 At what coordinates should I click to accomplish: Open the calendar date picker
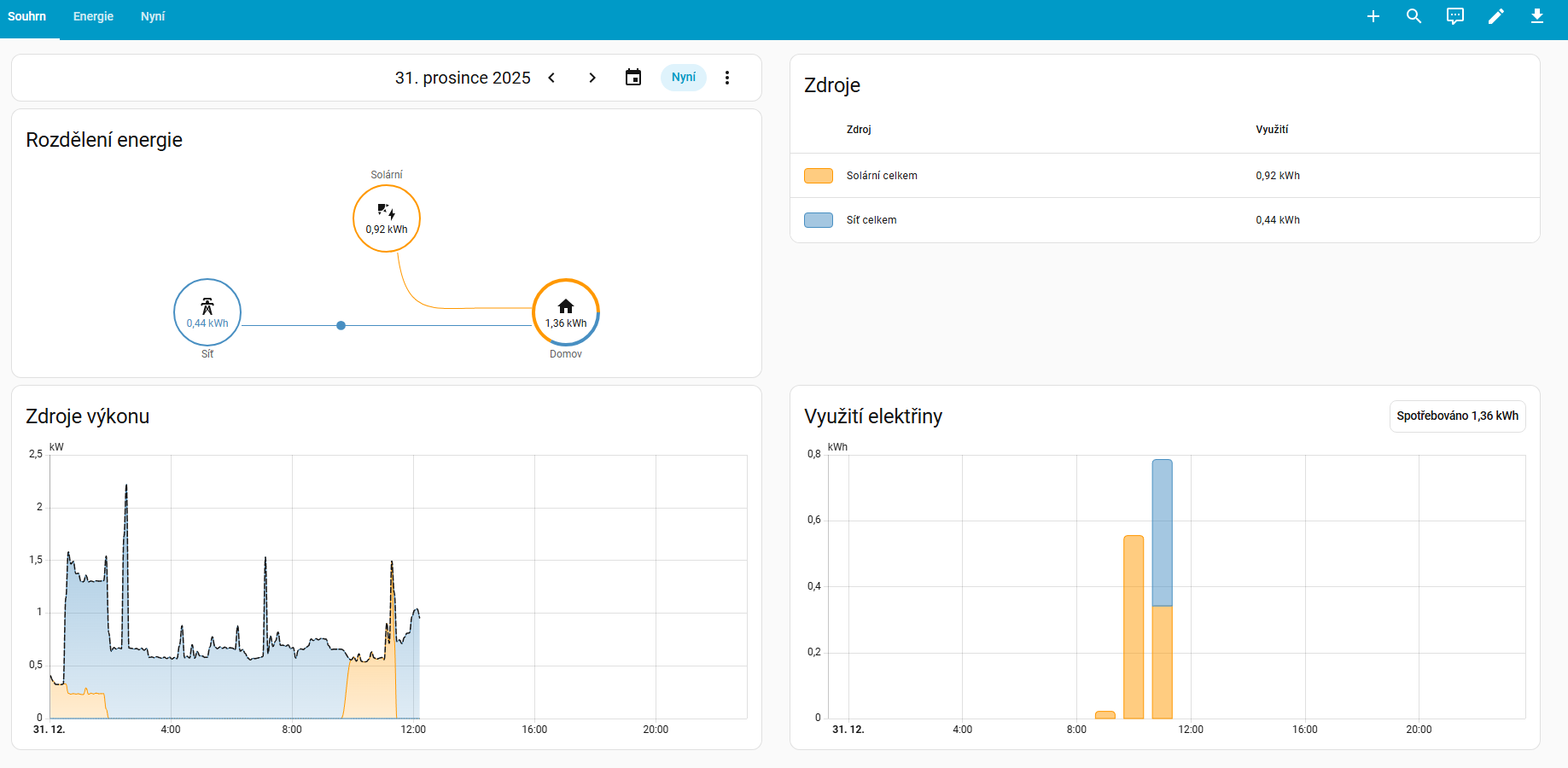632,78
